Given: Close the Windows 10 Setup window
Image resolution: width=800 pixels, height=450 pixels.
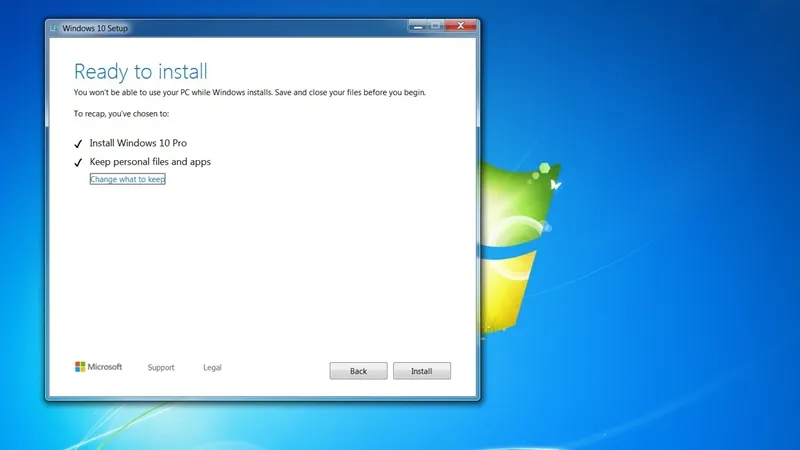Looking at the screenshot, I should pos(461,26).
